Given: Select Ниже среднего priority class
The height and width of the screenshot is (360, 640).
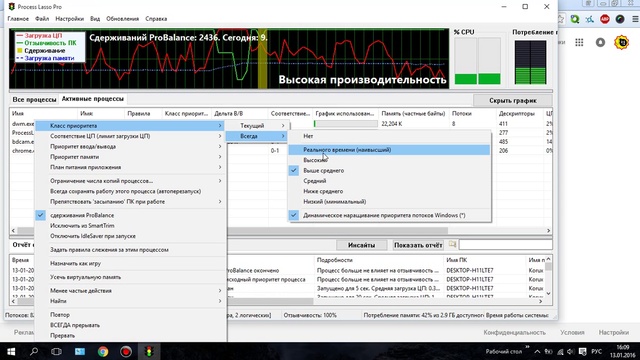Looking at the screenshot, I should pyautogui.click(x=389, y=191).
